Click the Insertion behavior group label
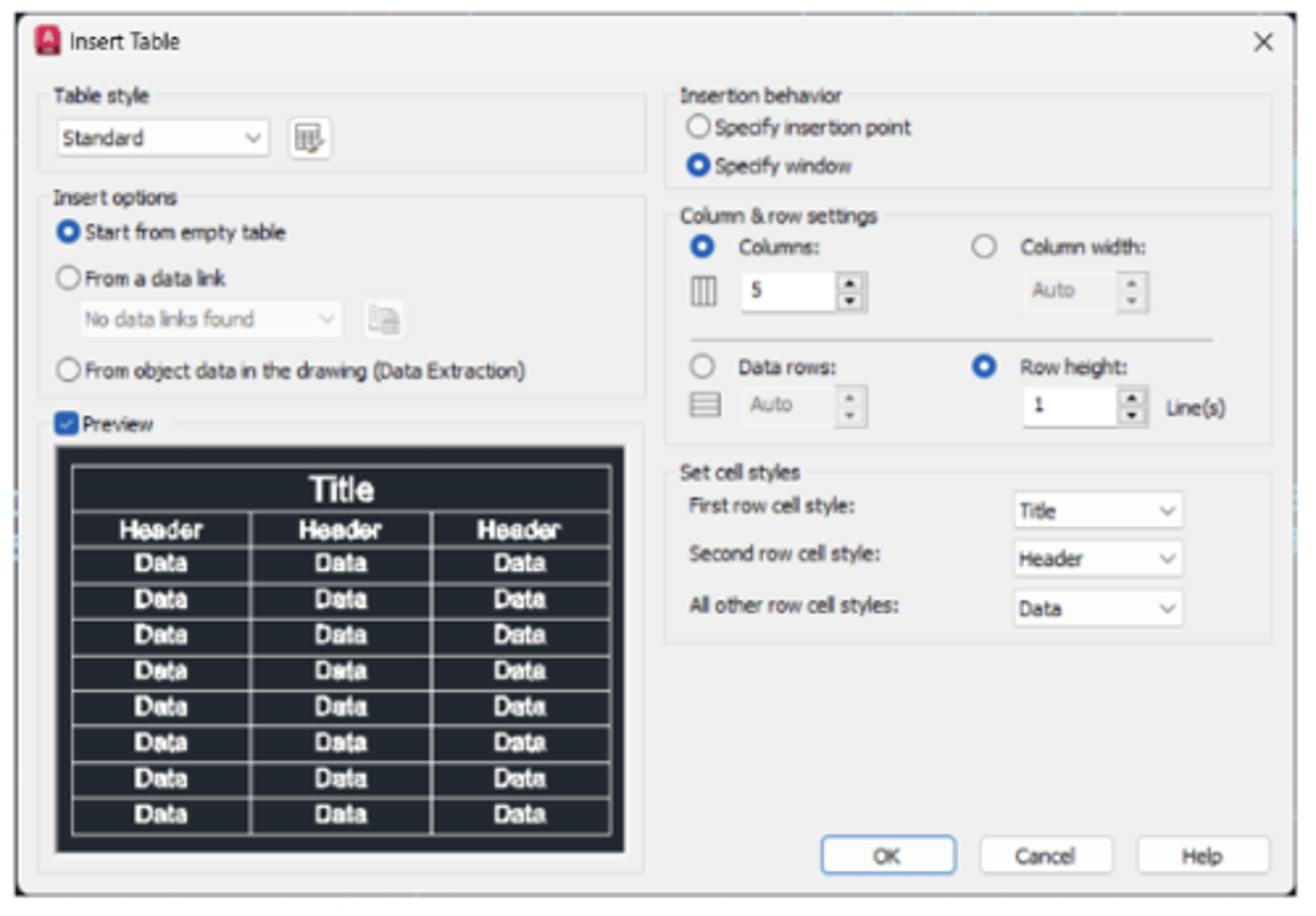Viewport: 1316px width, 916px height. [760, 95]
